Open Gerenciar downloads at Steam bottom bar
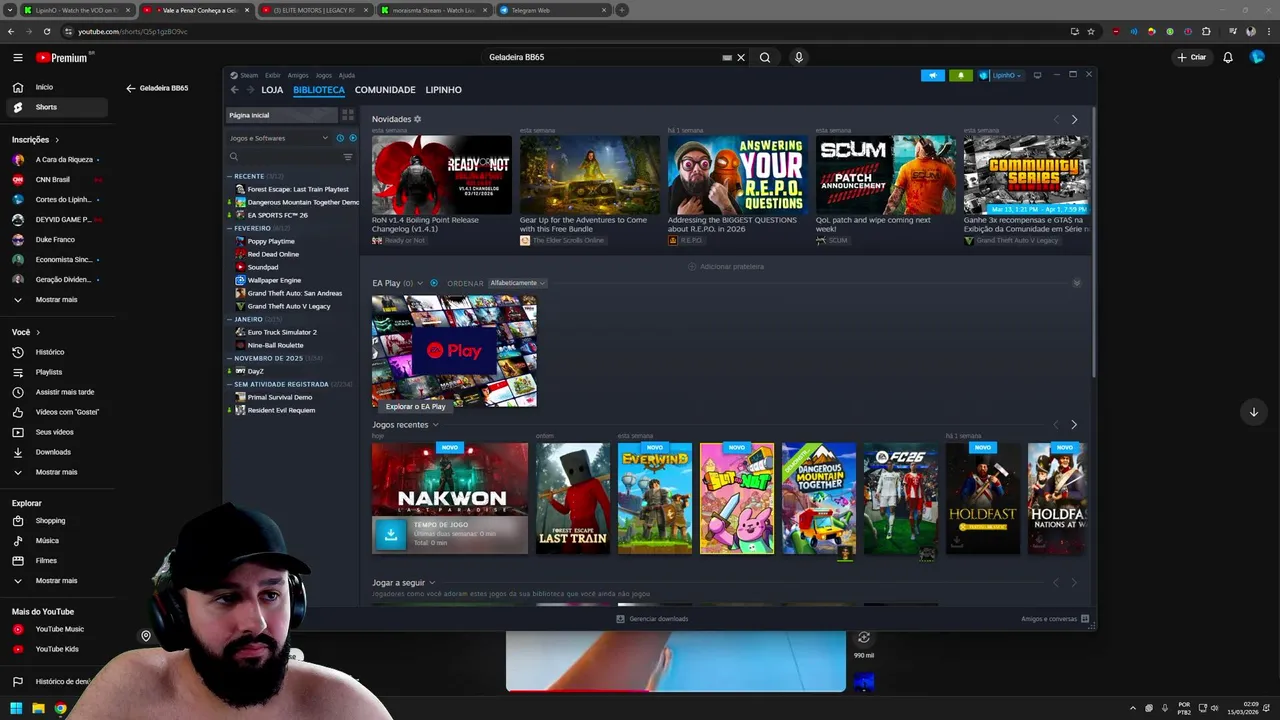 point(652,619)
